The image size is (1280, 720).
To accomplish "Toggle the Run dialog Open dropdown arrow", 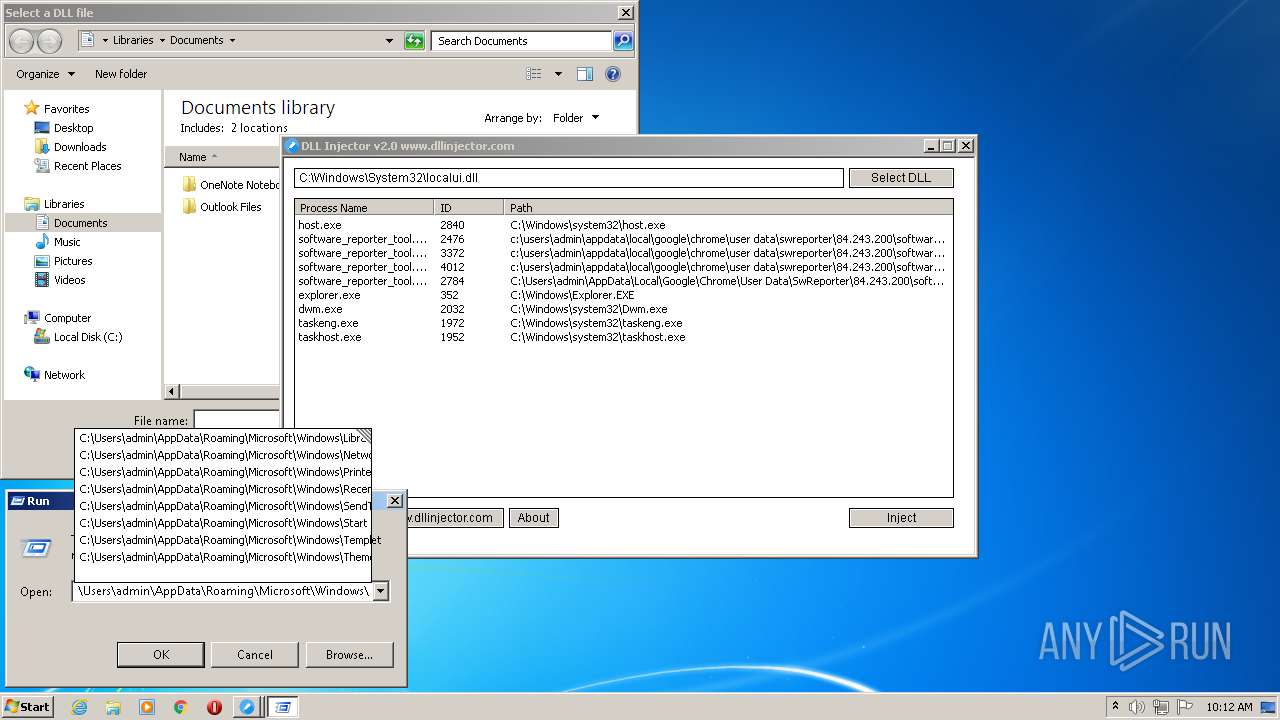I will click(380, 591).
